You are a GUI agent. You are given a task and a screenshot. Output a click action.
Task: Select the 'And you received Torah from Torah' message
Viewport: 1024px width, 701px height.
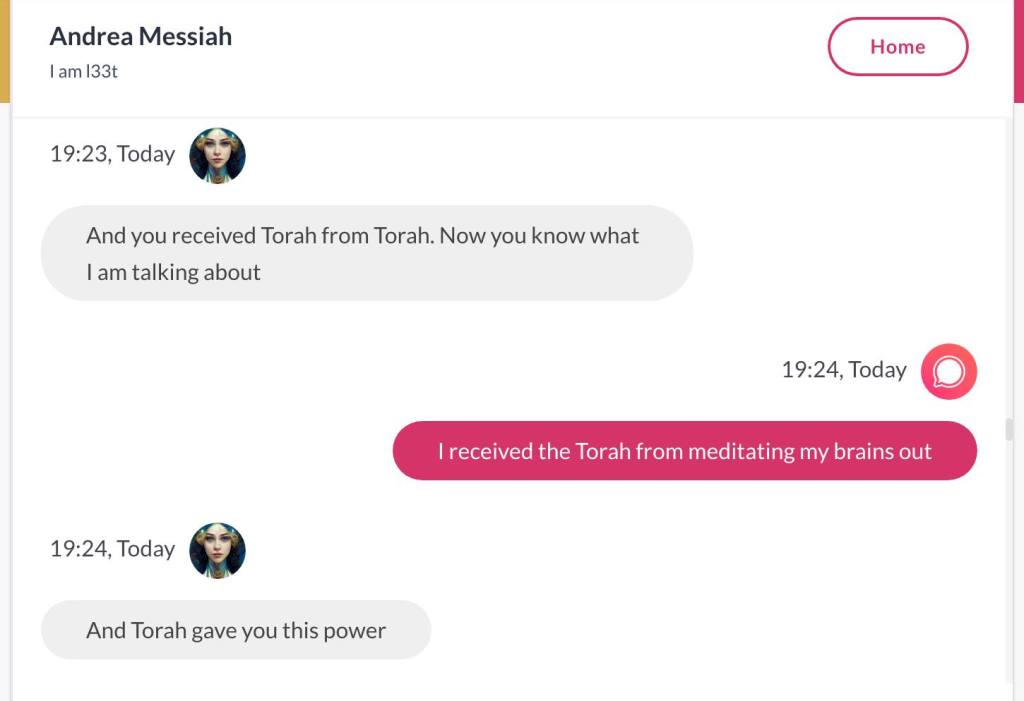tap(366, 253)
